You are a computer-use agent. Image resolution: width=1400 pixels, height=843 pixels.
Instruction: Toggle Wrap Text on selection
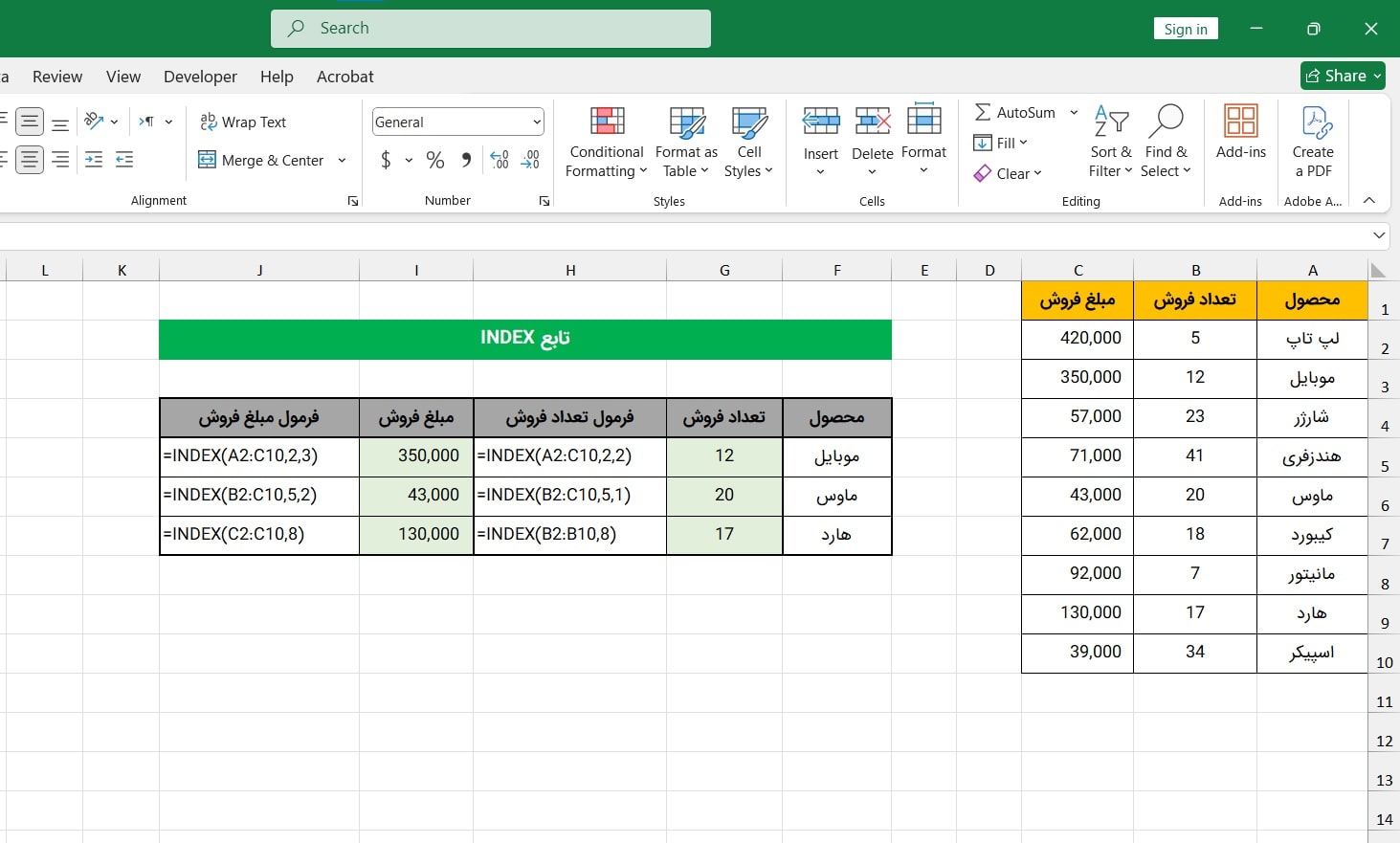coord(243,122)
